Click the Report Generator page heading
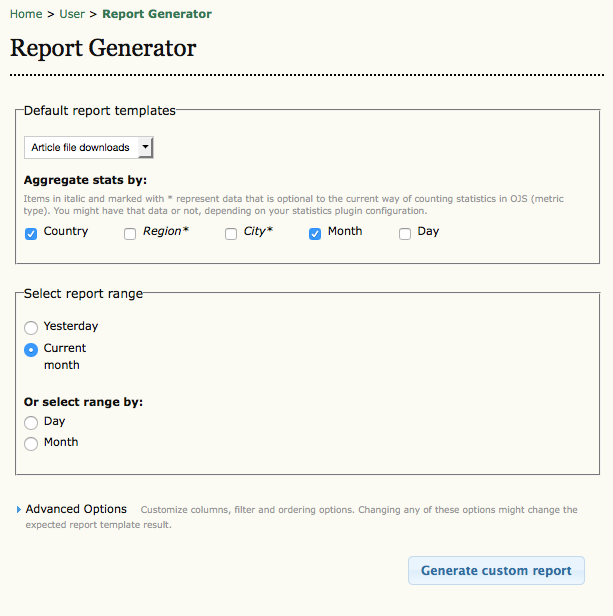 click(103, 48)
